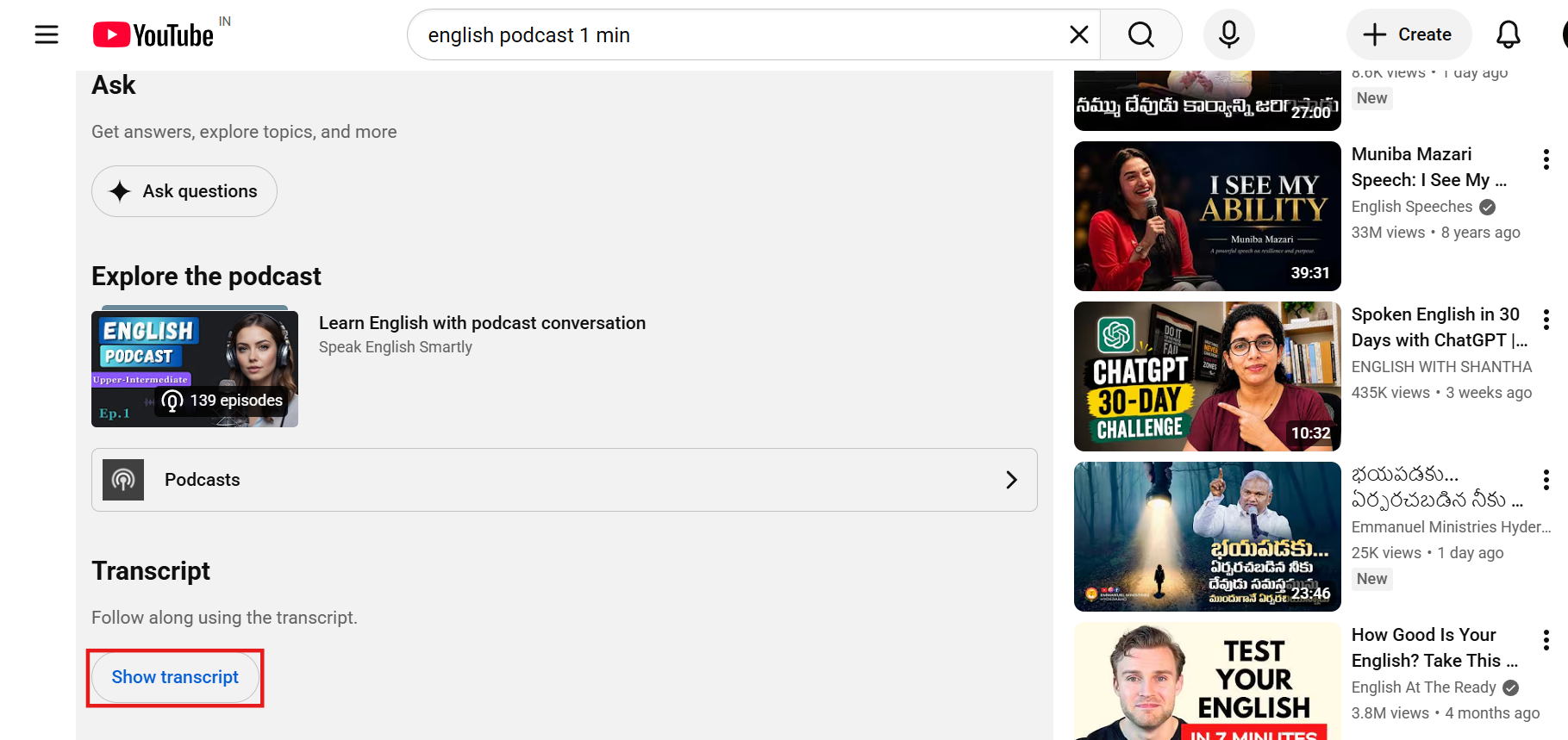The width and height of the screenshot is (1568, 740).
Task: Click the 10:32 duration label
Action: 1310,433
